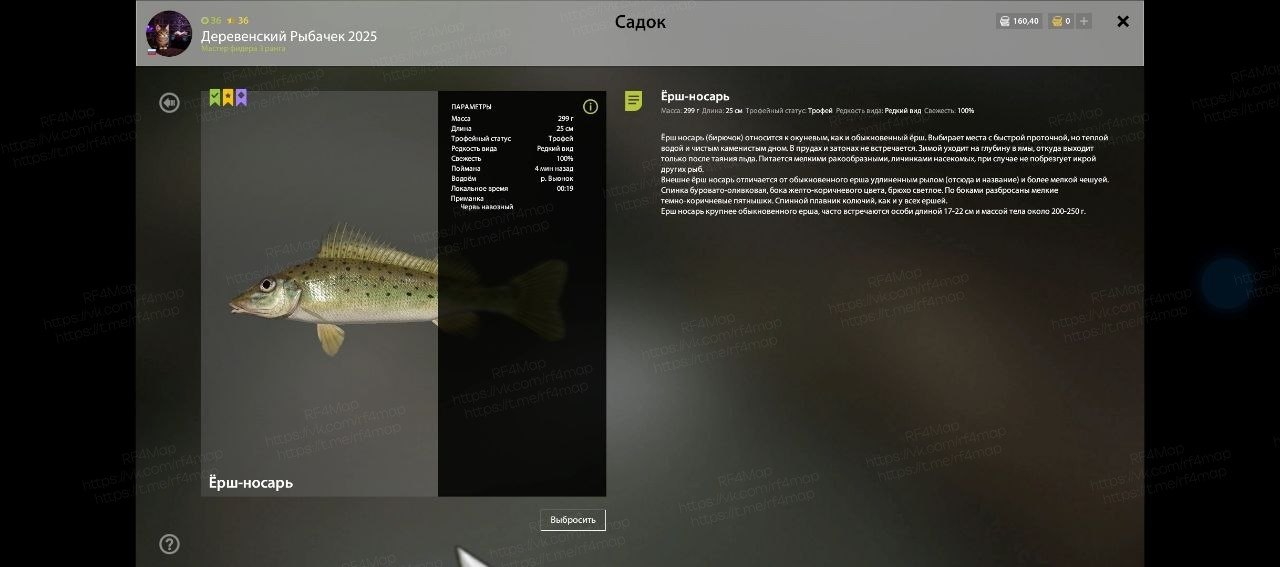Click the Червь навозный bait entry
Viewport: 1280px width, 567px height.
pyautogui.click(x=486, y=207)
